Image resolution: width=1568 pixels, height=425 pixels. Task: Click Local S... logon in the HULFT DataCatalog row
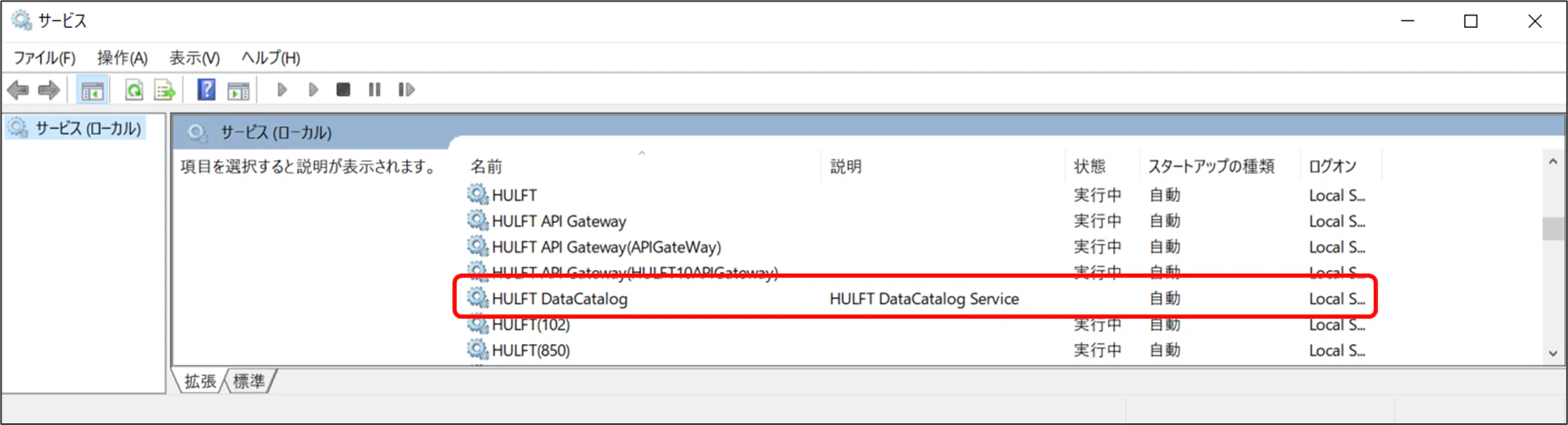(1337, 299)
